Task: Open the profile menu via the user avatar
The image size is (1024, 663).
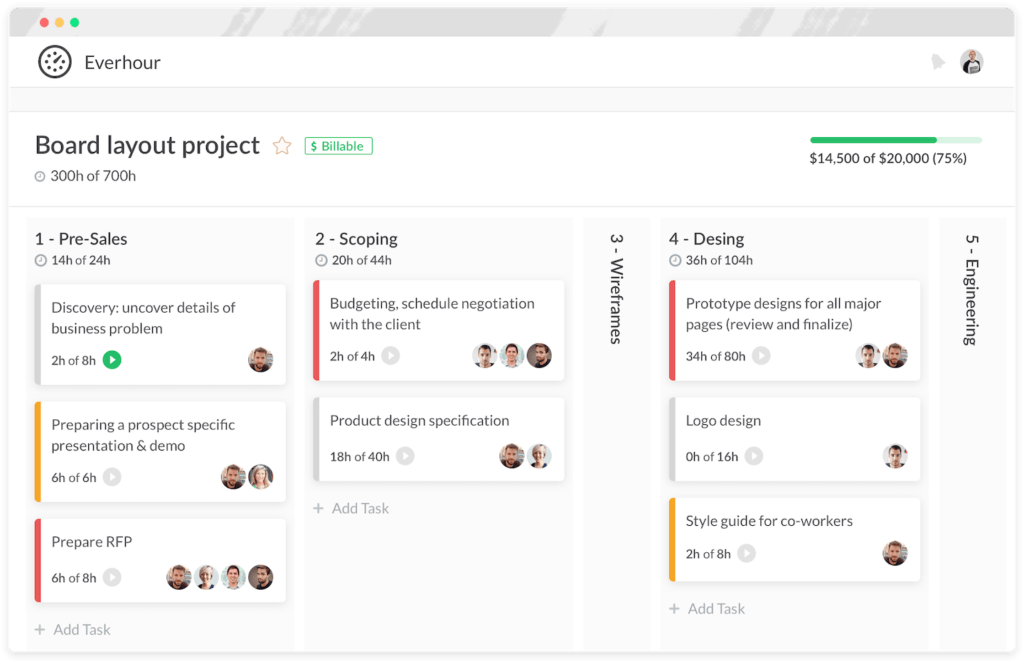Action: click(x=971, y=61)
